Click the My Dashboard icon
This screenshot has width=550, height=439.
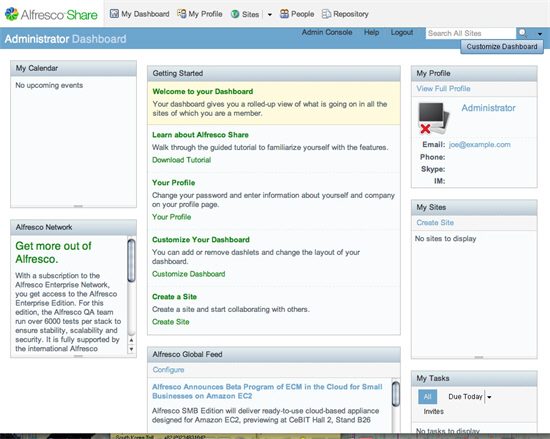(114, 14)
